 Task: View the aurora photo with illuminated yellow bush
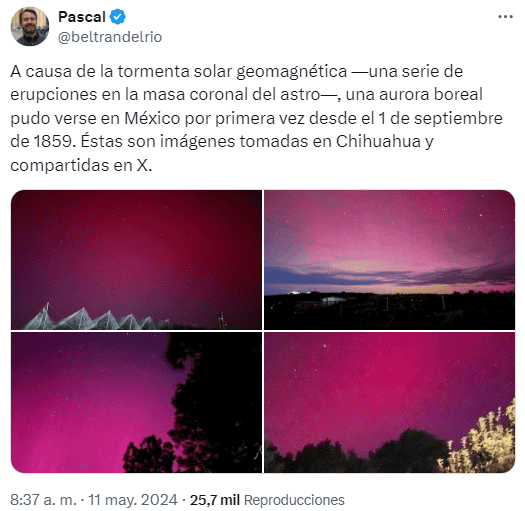pos(389,403)
